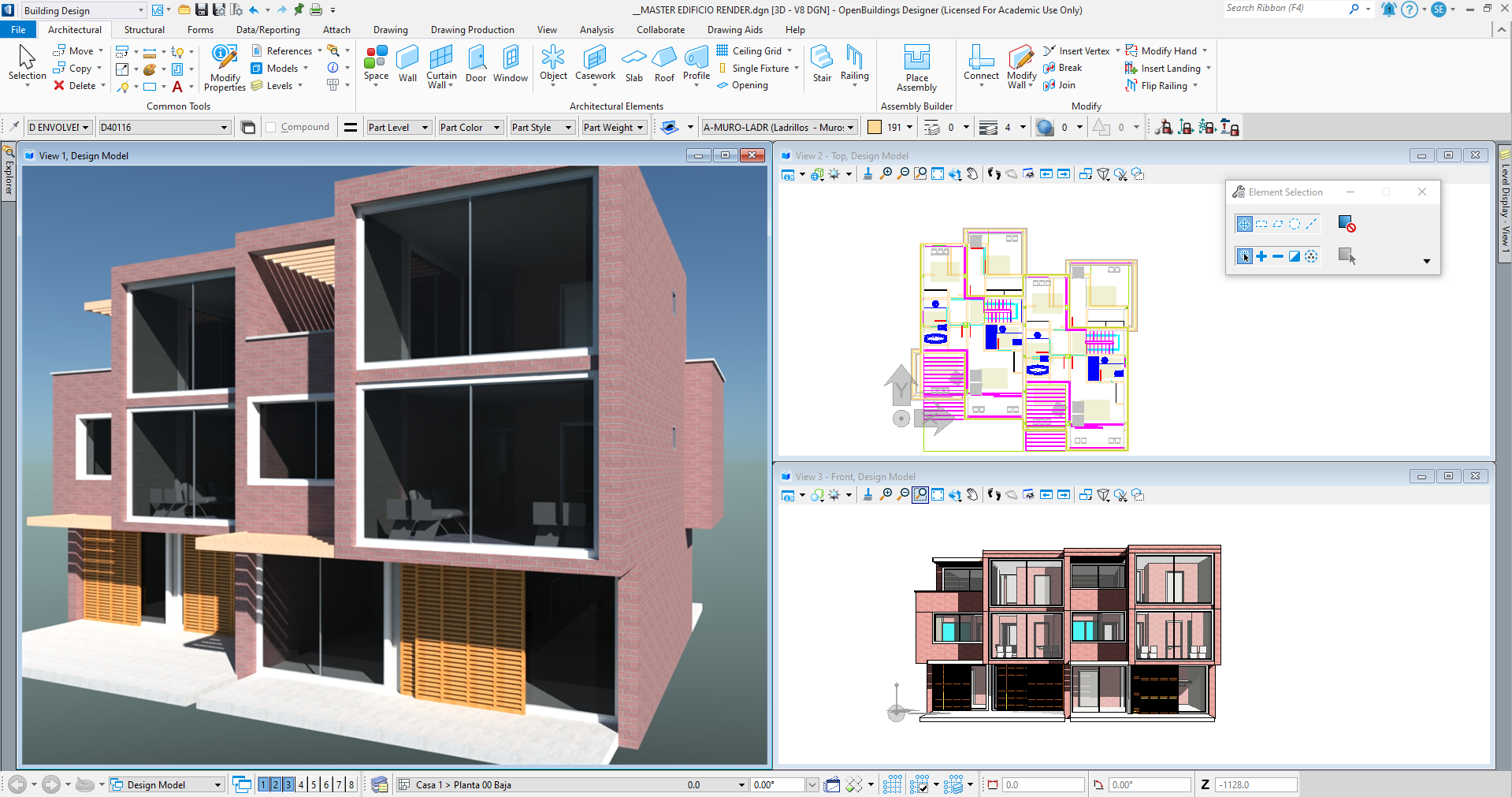Open the Part Color dropdown
Viewport: 1512px width, 797px height.
[496, 127]
